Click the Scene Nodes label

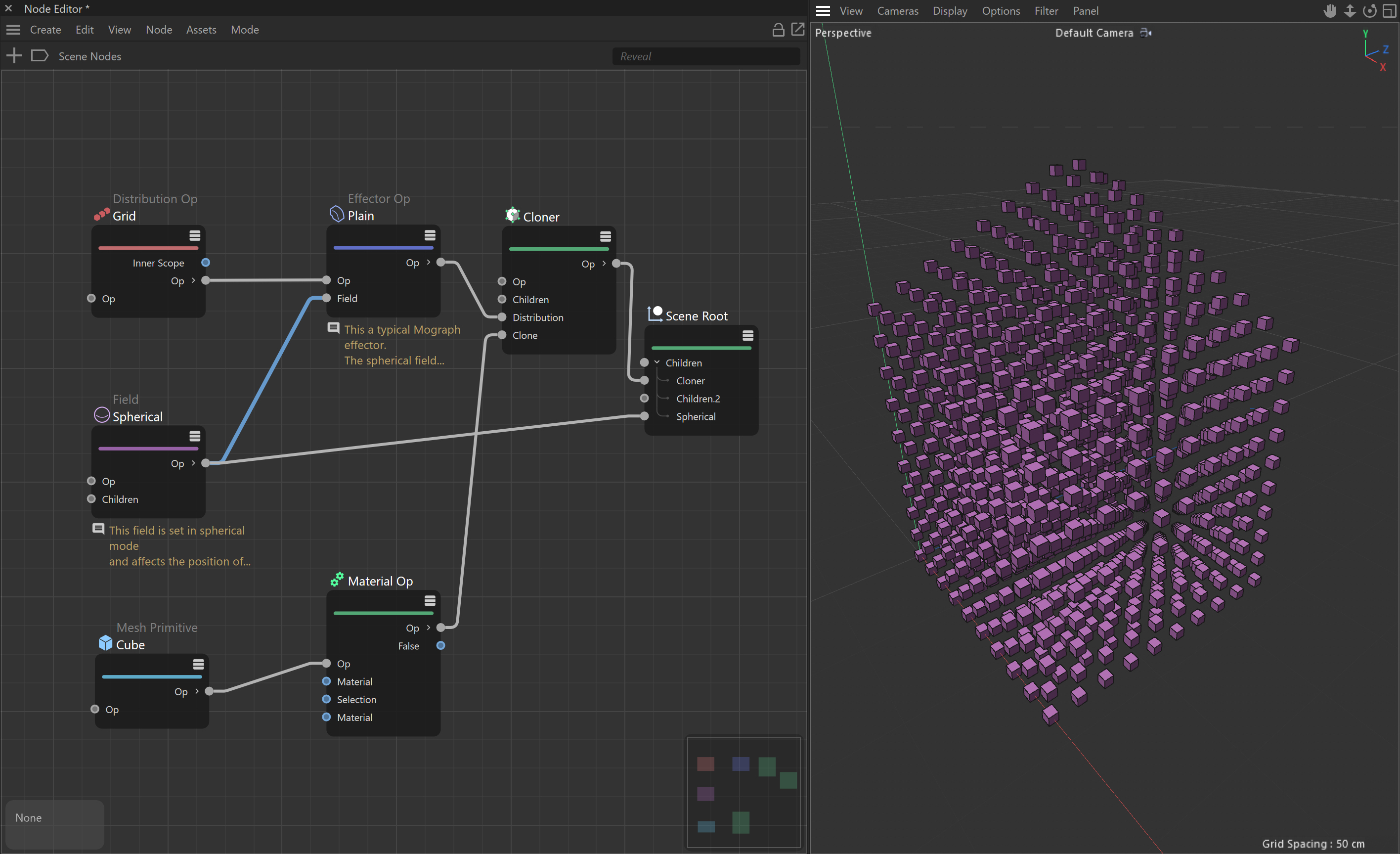(x=90, y=56)
